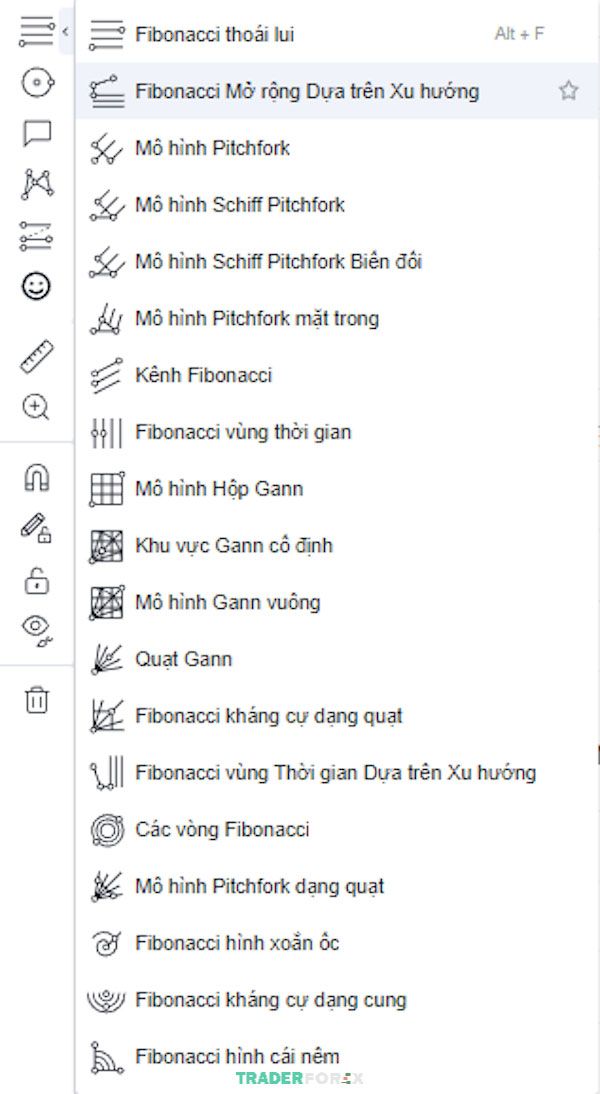Collapse the Fibonacci tools flyout arrow
Viewport: 600px width, 1094px height.
pyautogui.click(x=66, y=31)
